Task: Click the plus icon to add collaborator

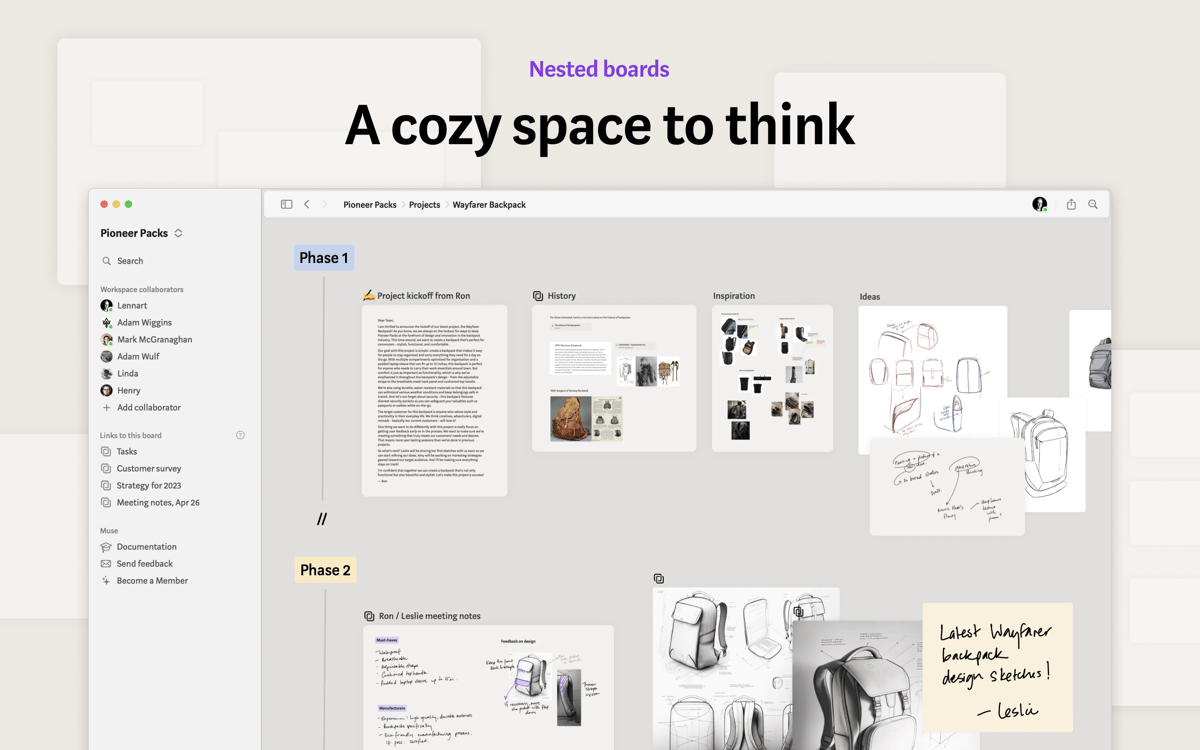Action: click(x=107, y=408)
